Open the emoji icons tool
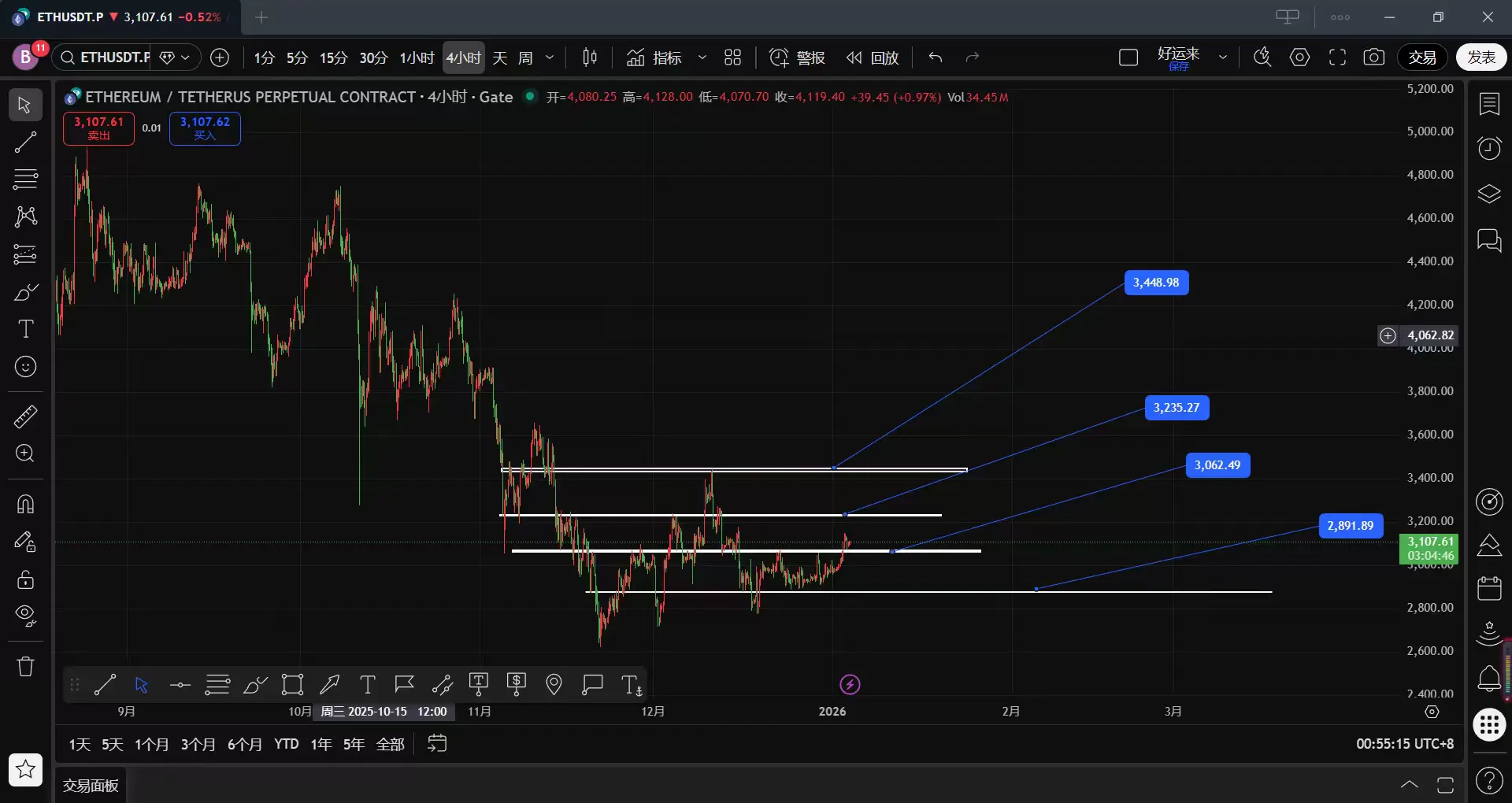 point(25,367)
